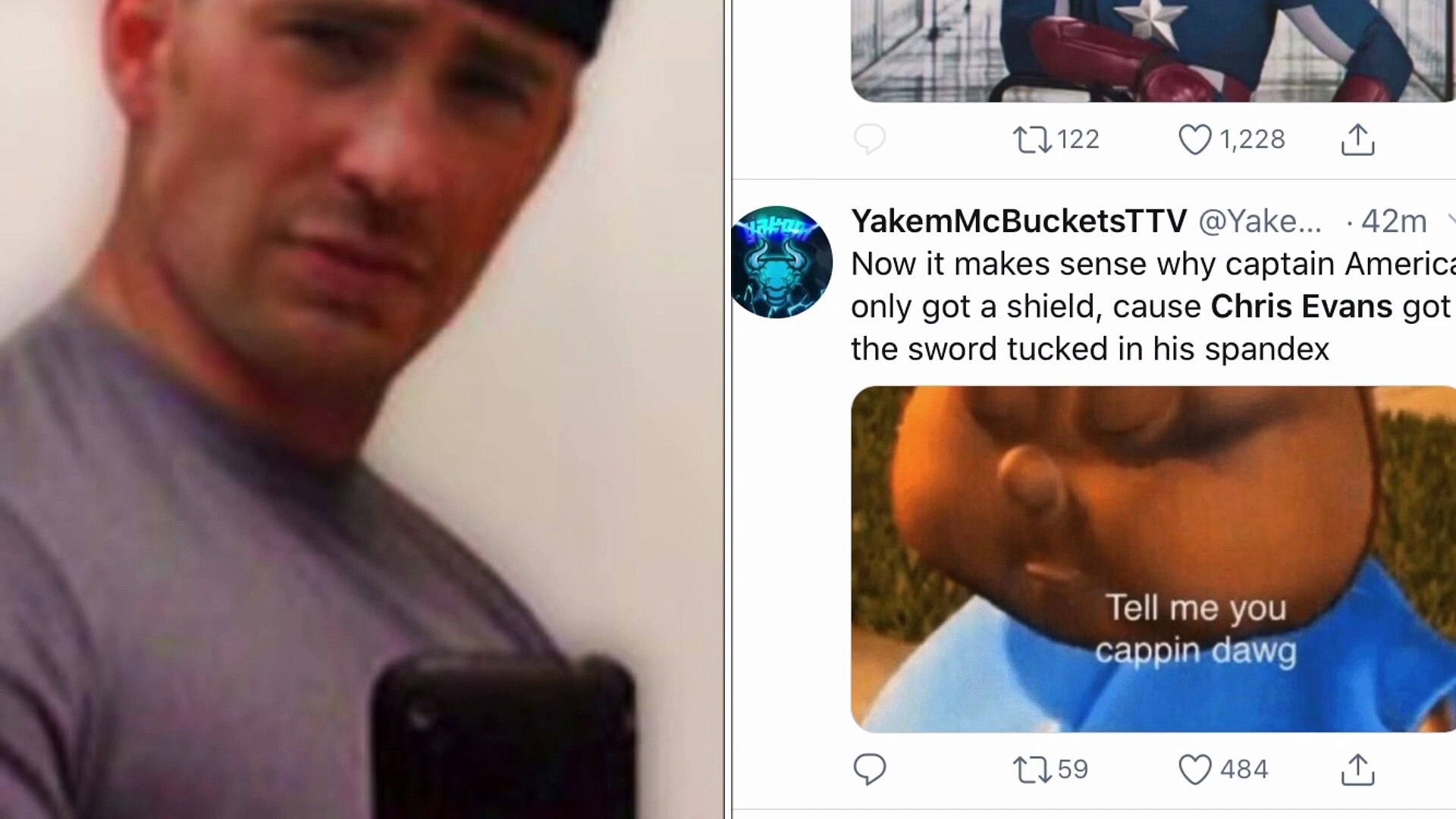Open the 'Tell me you cappin dawg' image
This screenshot has width=1456, height=819.
pyautogui.click(x=1153, y=559)
